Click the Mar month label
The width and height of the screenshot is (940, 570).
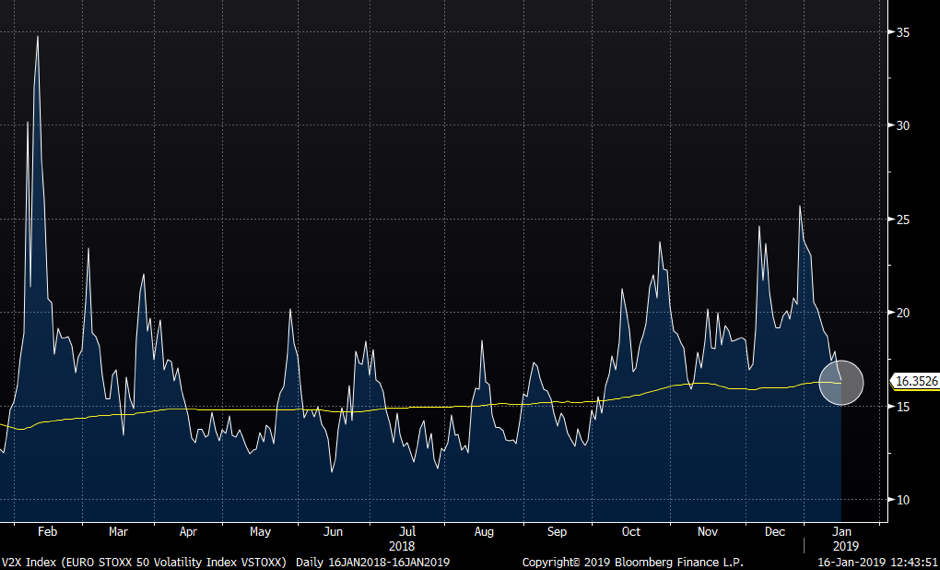[119, 532]
